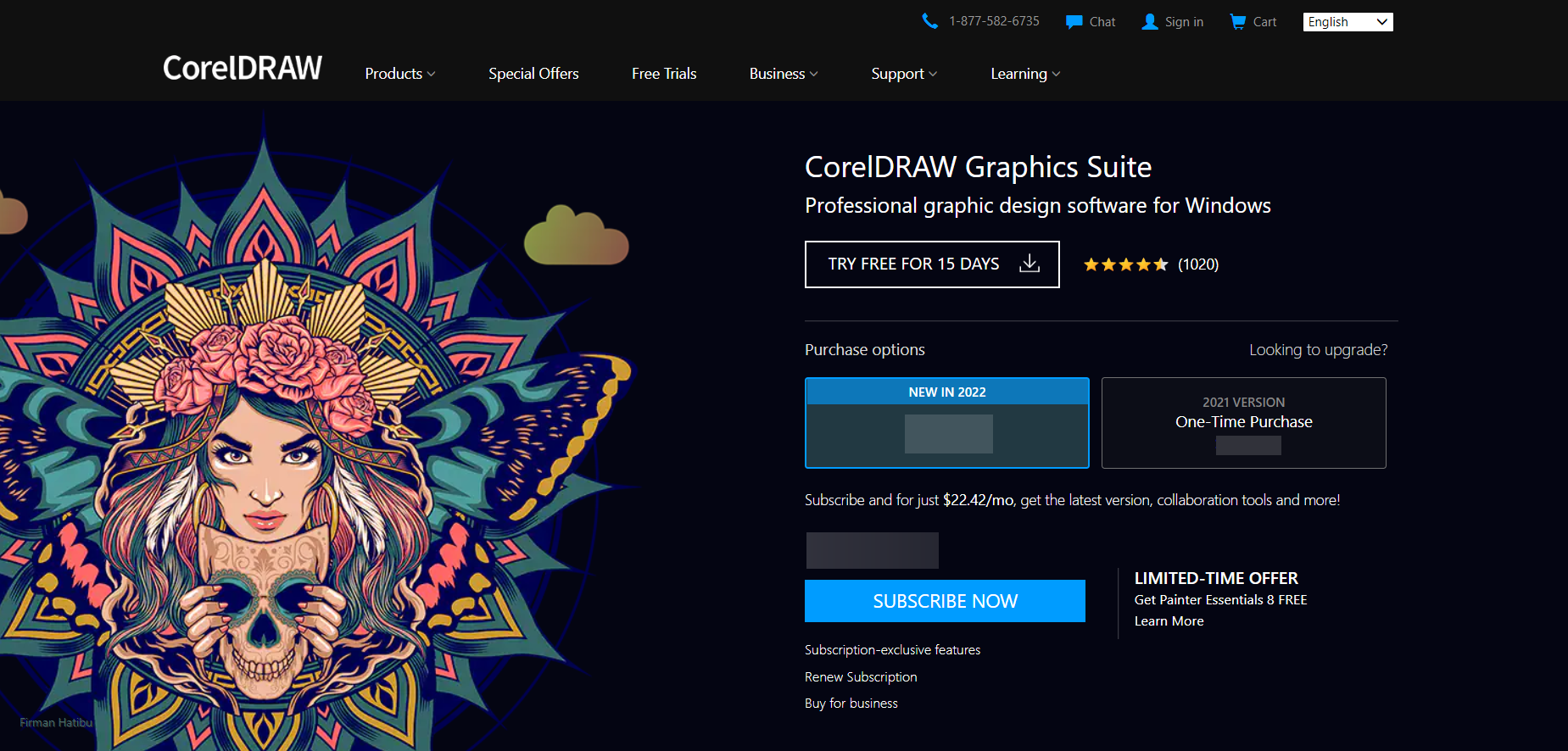1568x751 pixels.
Task: Expand the Learning menu
Action: (1025, 74)
